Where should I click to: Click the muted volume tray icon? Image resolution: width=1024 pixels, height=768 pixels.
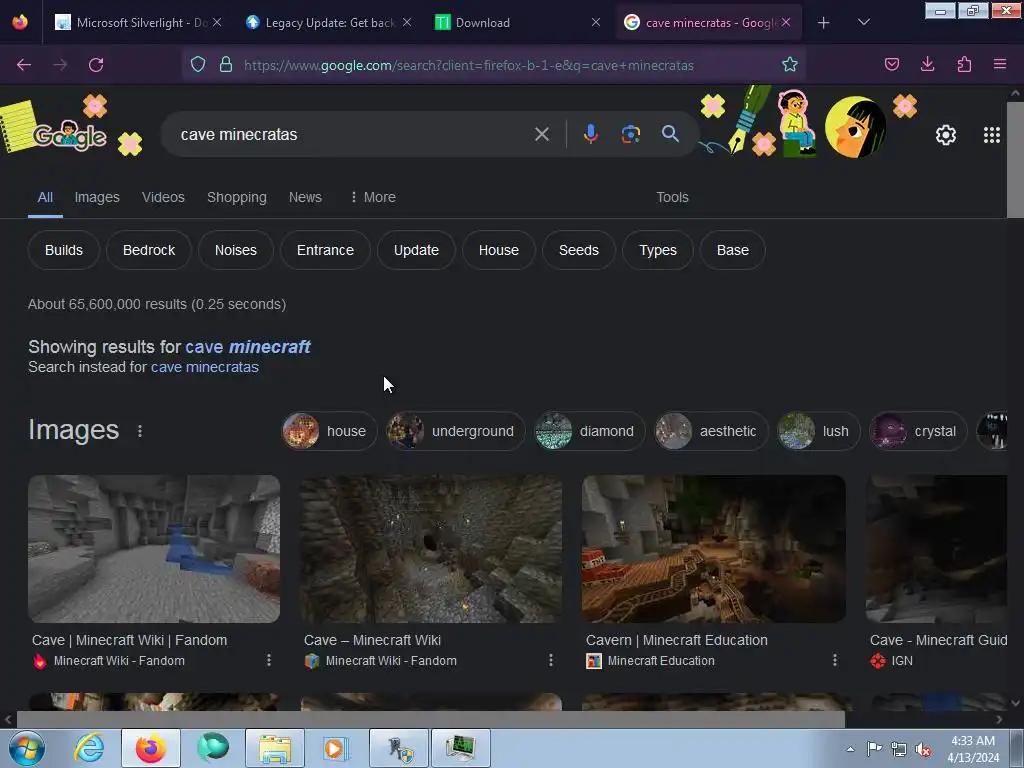point(923,750)
